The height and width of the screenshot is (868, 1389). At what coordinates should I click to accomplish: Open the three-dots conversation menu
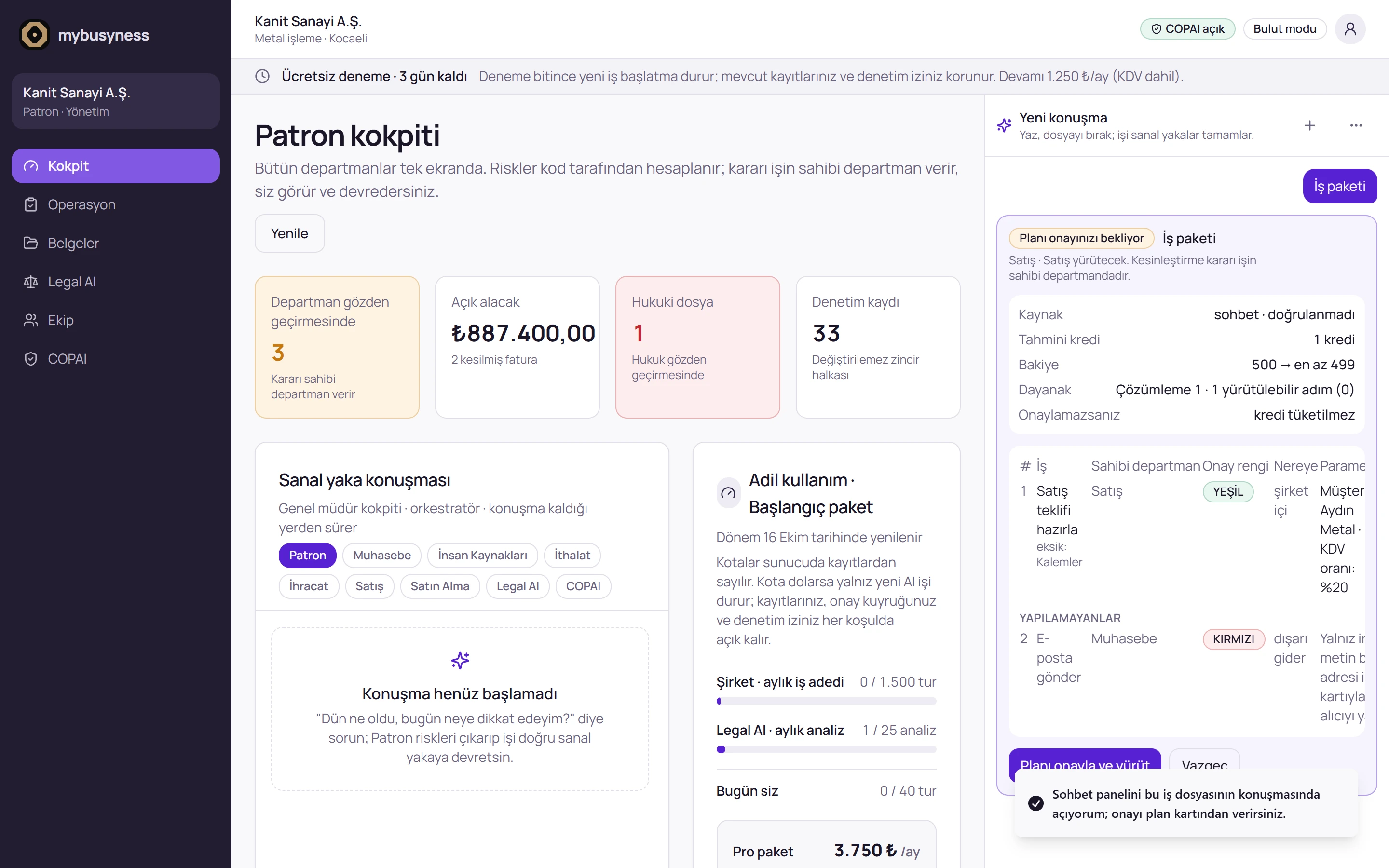tap(1356, 126)
